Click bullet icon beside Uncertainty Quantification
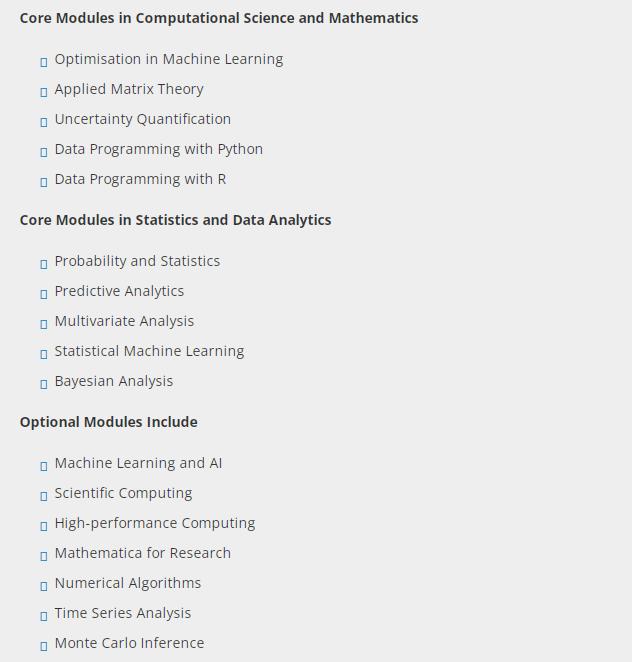The width and height of the screenshot is (632, 662). coord(44,122)
